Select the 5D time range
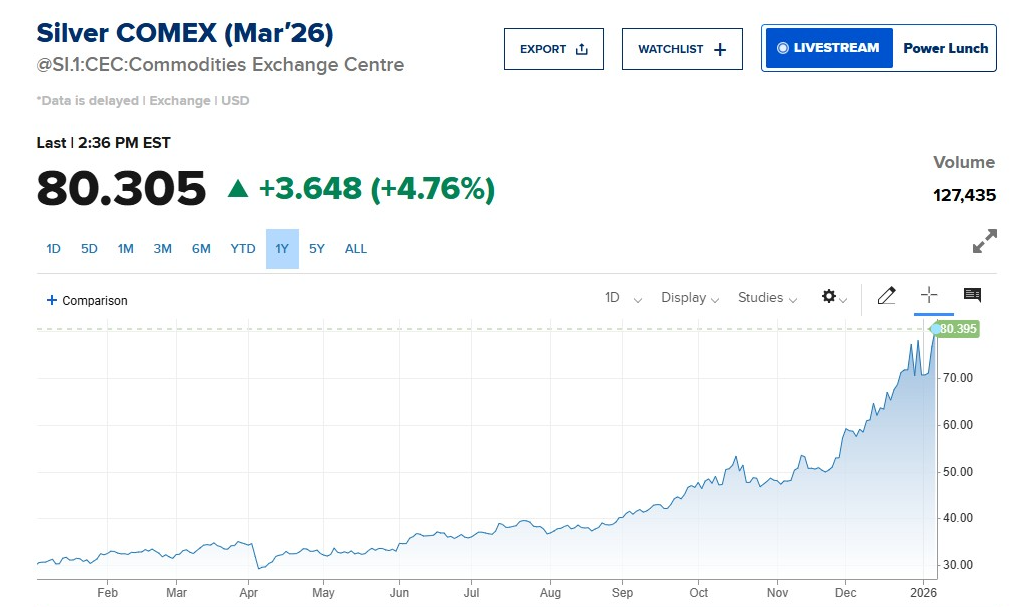Viewport: 1010px width, 607px height. pos(89,249)
